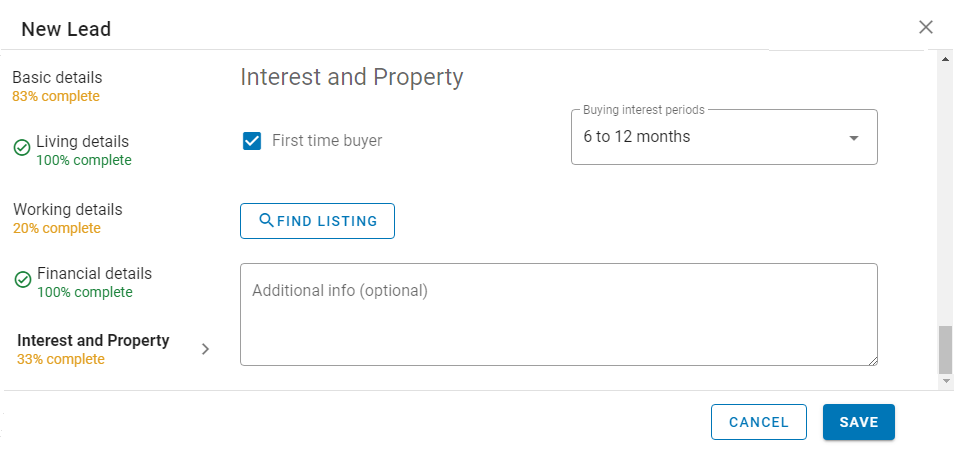Close the New Lead dialog

click(x=925, y=27)
